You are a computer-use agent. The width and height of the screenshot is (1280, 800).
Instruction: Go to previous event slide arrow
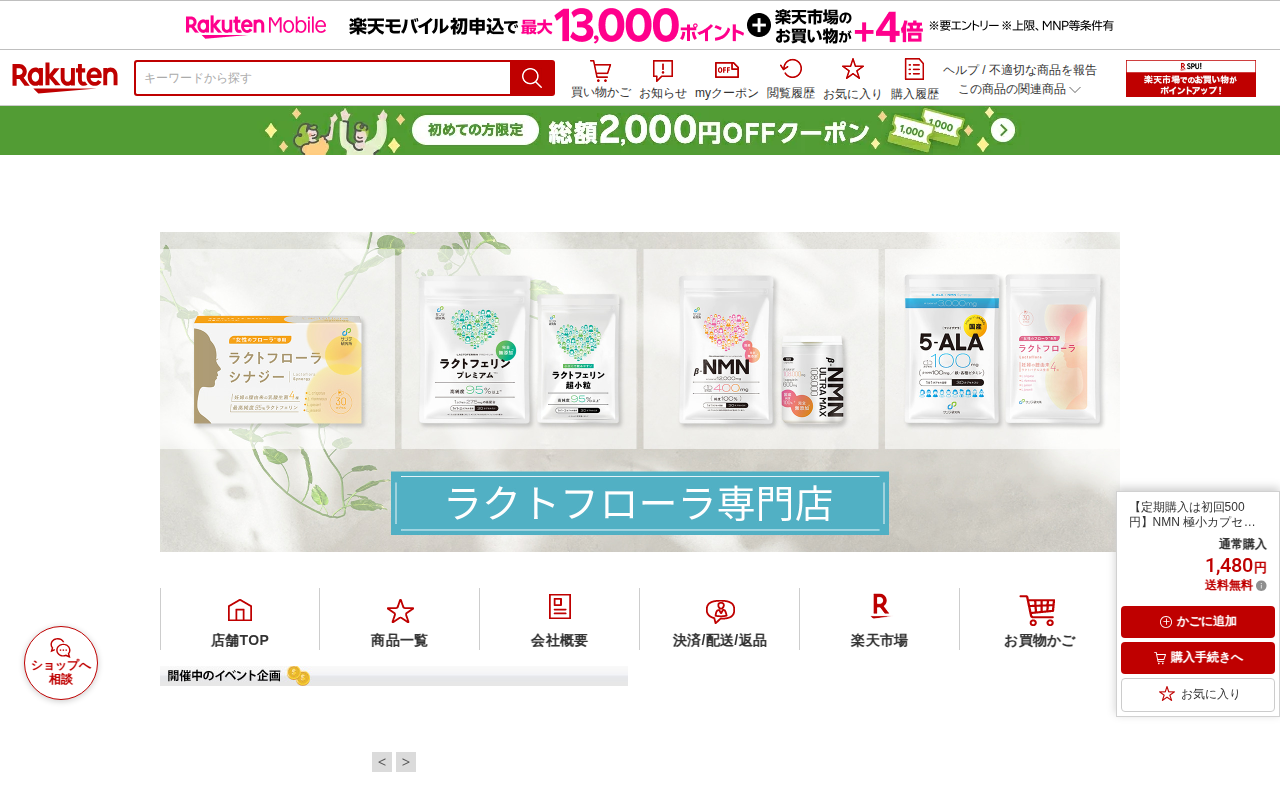pyautogui.click(x=382, y=762)
